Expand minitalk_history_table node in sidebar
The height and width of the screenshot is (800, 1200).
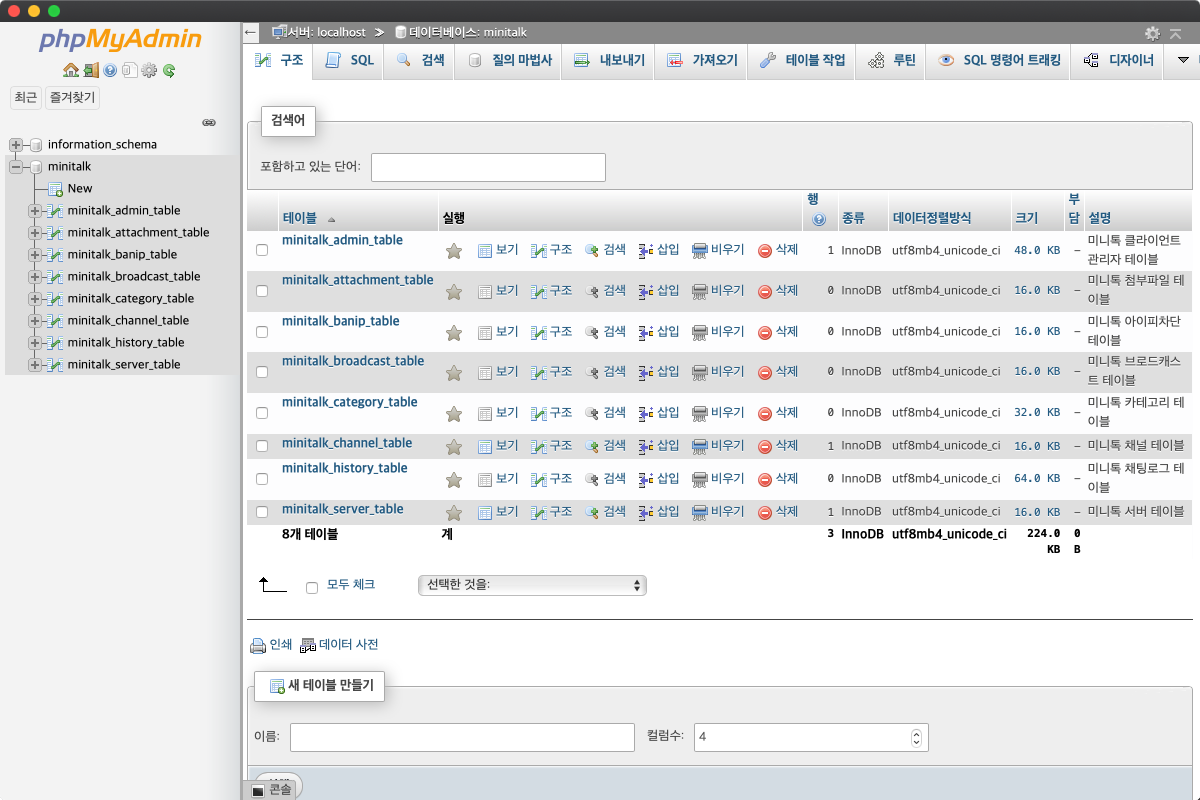coord(35,343)
